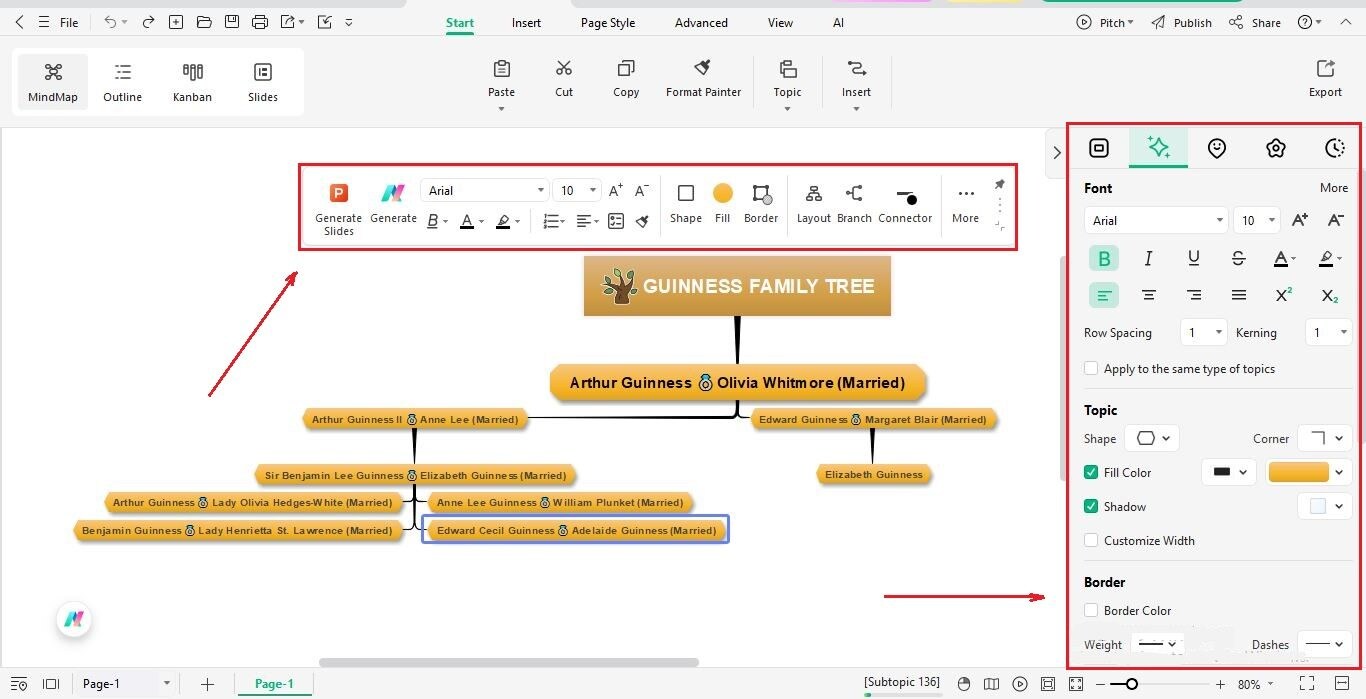Adjust the zoom slider handle

click(1131, 685)
